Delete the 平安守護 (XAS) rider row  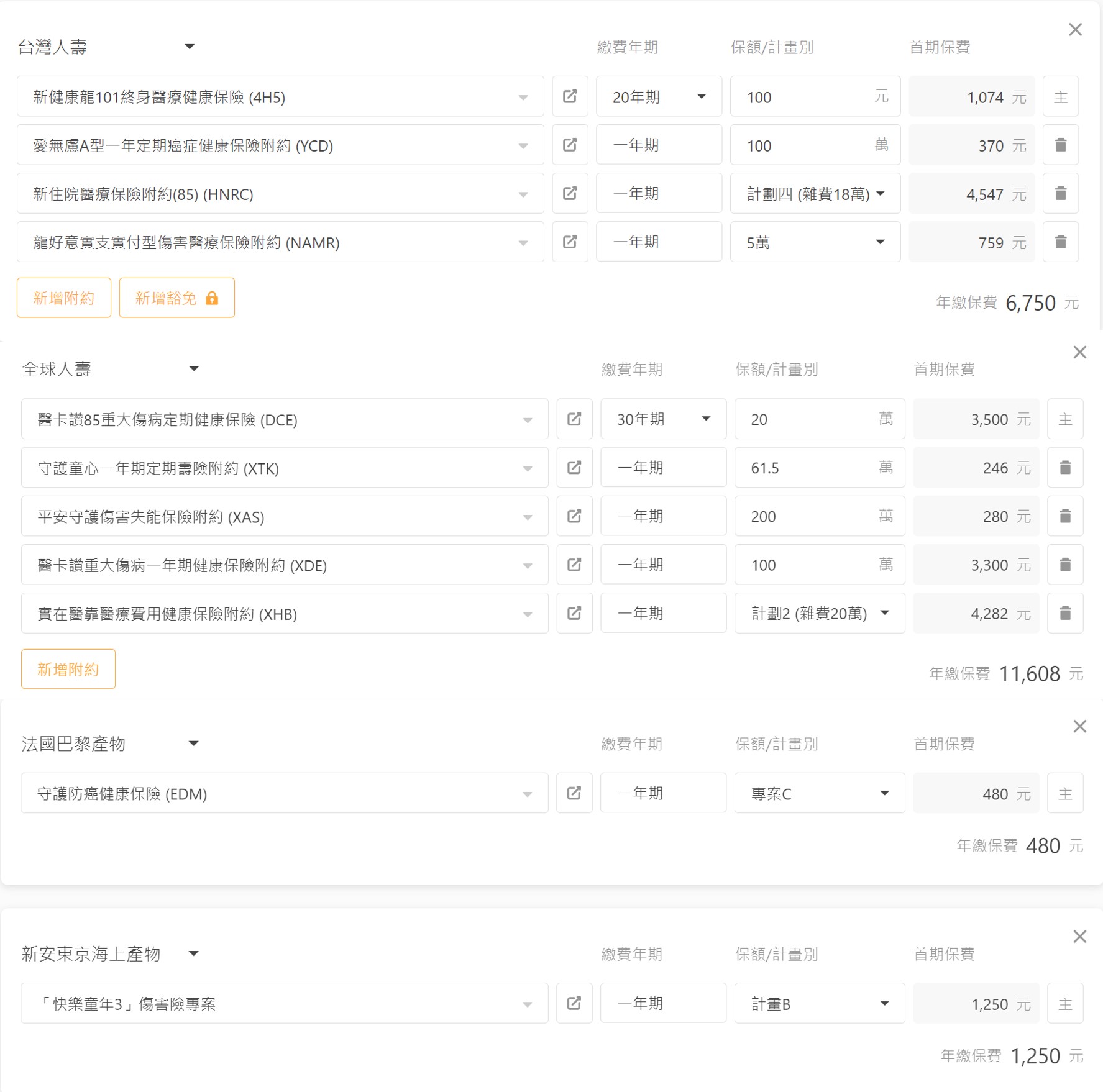[x=1065, y=516]
